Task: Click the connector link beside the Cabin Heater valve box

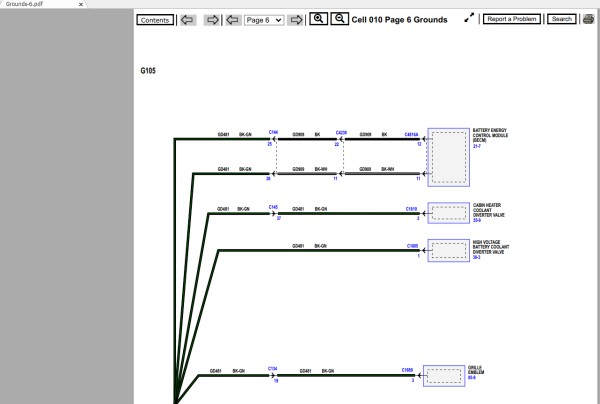Action: click(411, 209)
